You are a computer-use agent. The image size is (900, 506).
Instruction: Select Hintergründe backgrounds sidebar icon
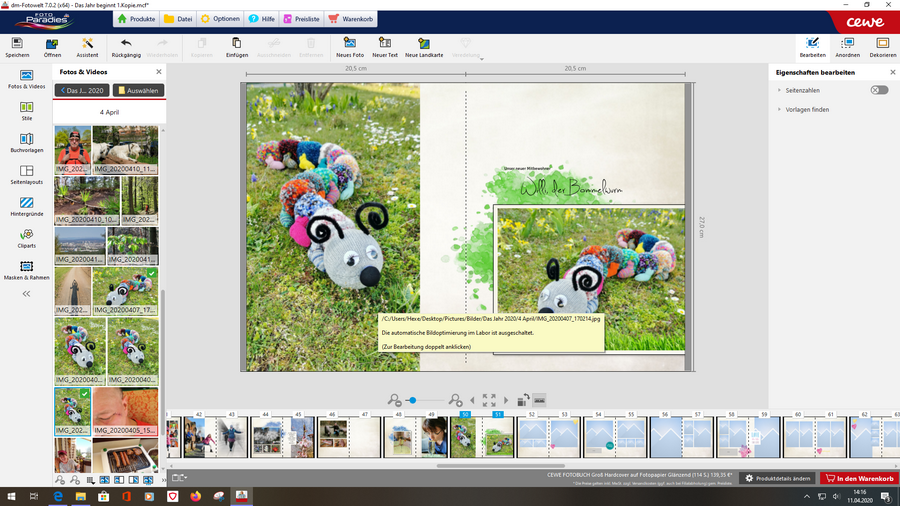[x=27, y=207]
